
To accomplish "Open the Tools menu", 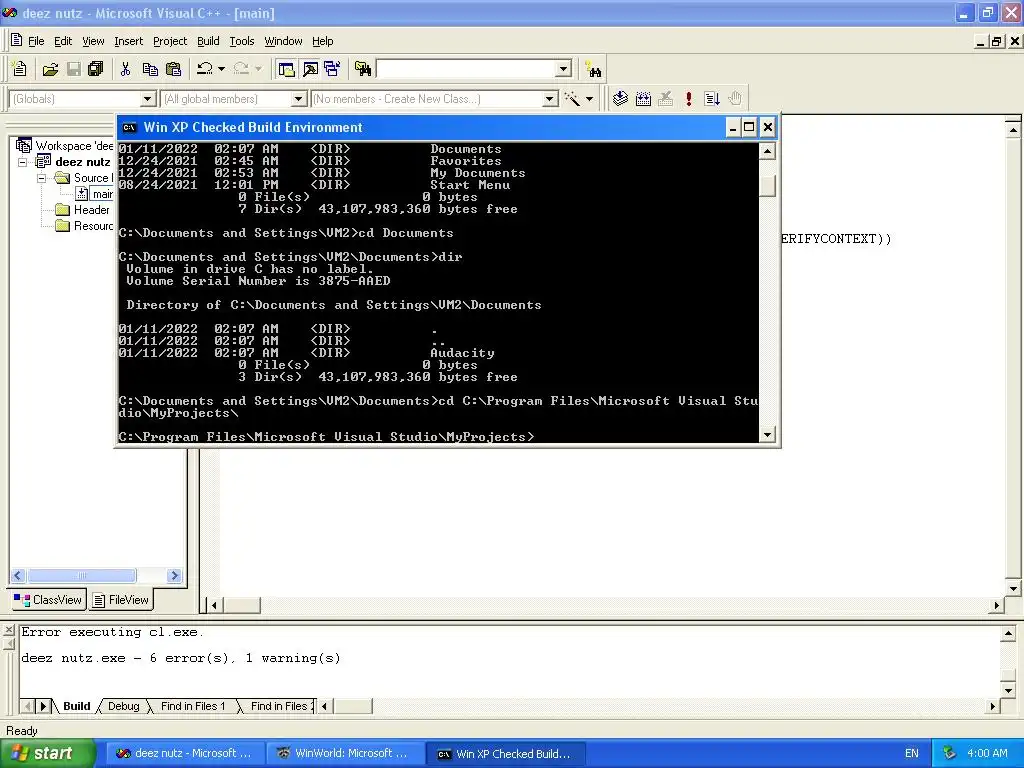I will pyautogui.click(x=242, y=41).
